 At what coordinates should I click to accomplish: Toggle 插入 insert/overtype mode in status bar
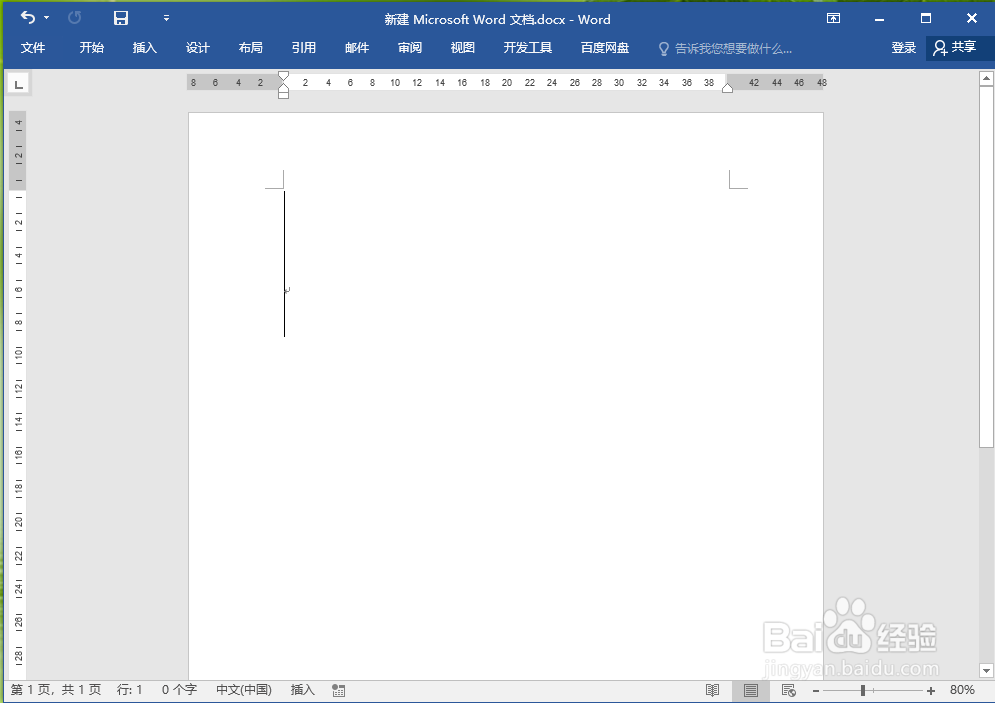coord(303,690)
